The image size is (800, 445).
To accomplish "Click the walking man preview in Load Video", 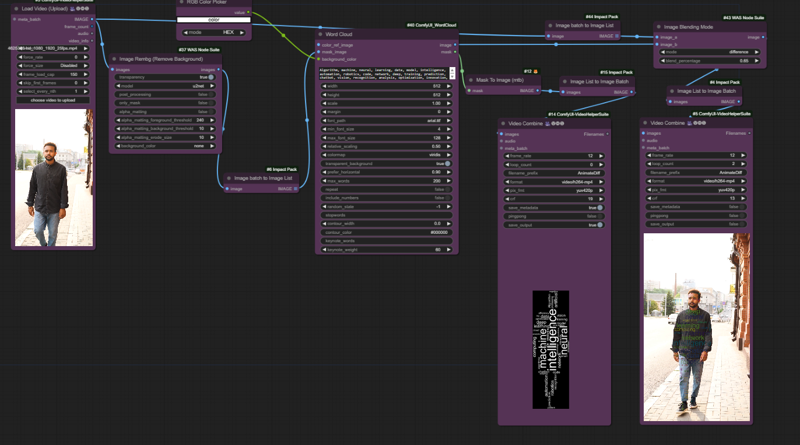I will (x=54, y=178).
